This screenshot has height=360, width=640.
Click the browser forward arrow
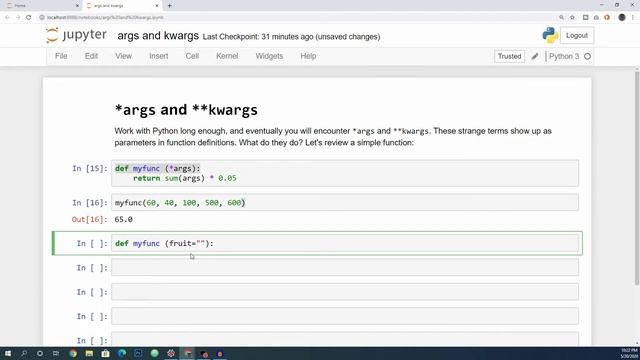[x=18, y=17]
